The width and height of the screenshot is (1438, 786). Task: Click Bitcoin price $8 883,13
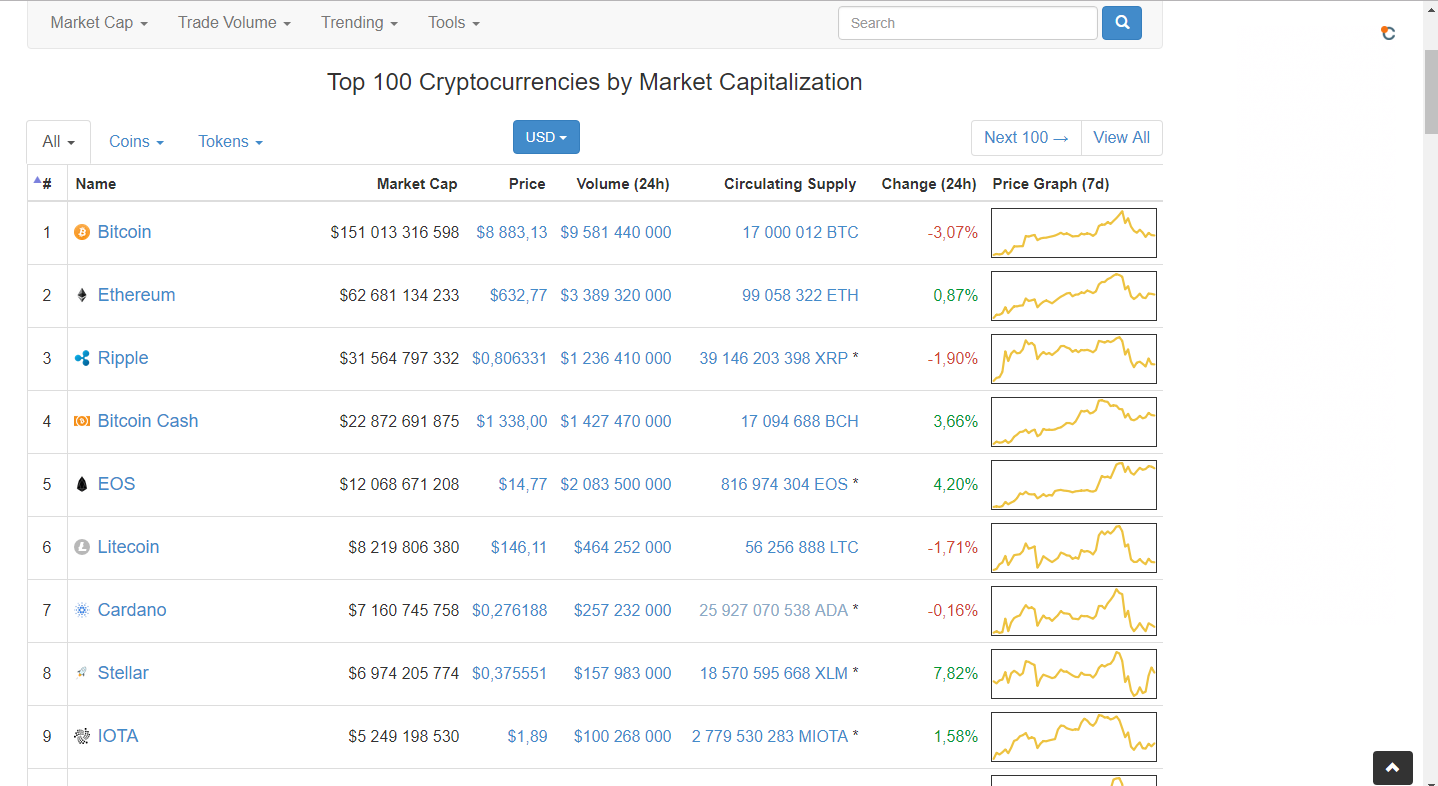512,232
